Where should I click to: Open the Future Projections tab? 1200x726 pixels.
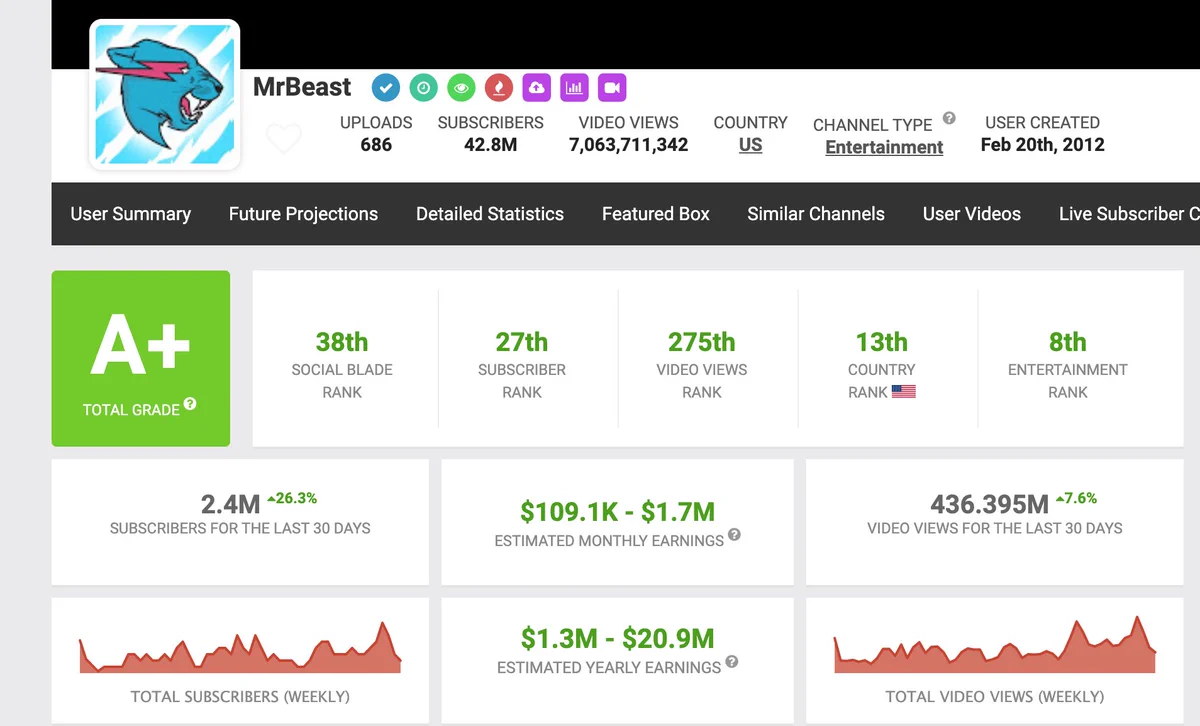303,214
